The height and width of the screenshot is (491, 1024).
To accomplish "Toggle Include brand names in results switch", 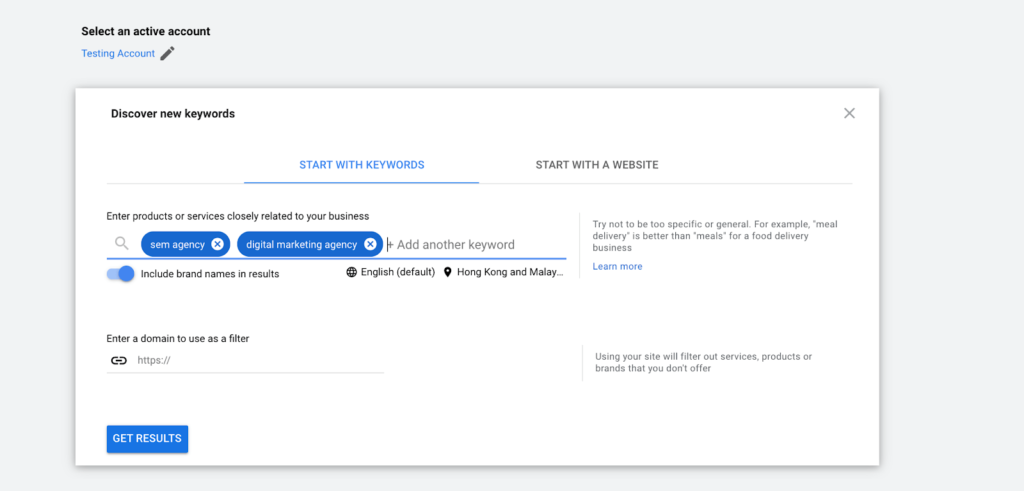I will tap(121, 274).
